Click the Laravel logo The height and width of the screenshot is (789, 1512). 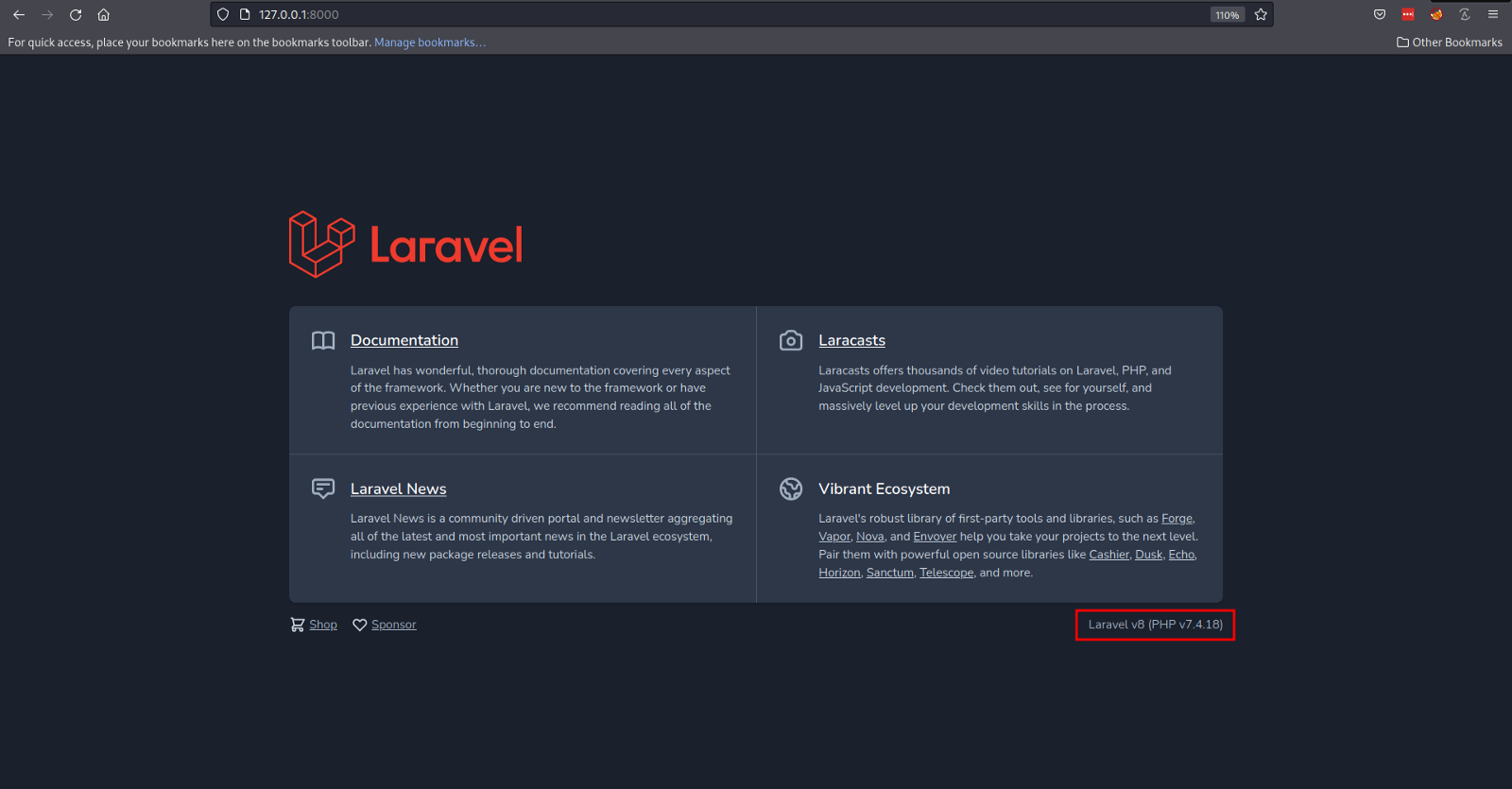405,244
